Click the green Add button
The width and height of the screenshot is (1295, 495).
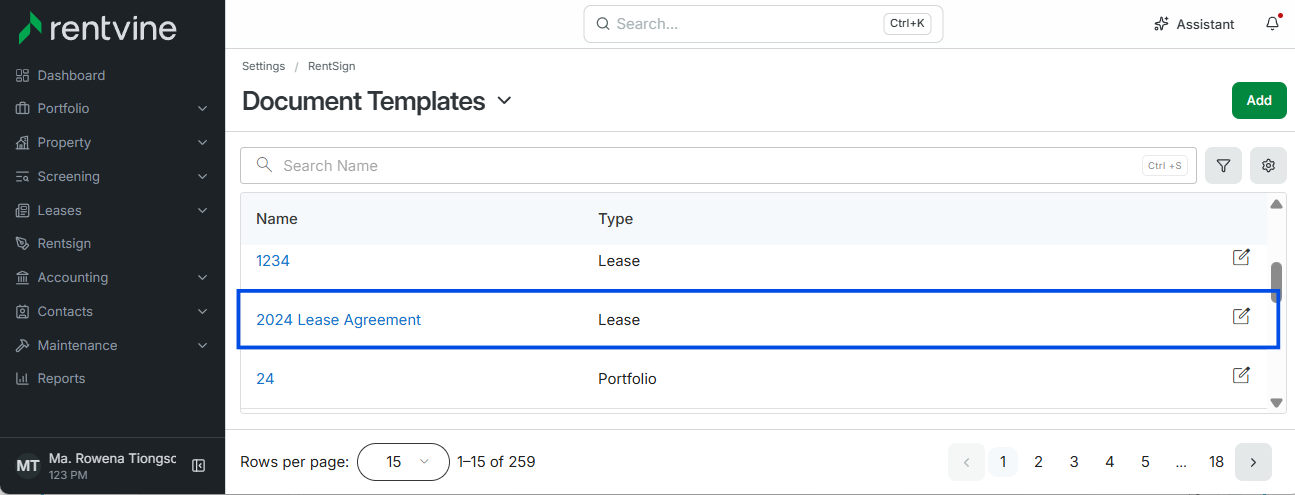pyautogui.click(x=1259, y=100)
